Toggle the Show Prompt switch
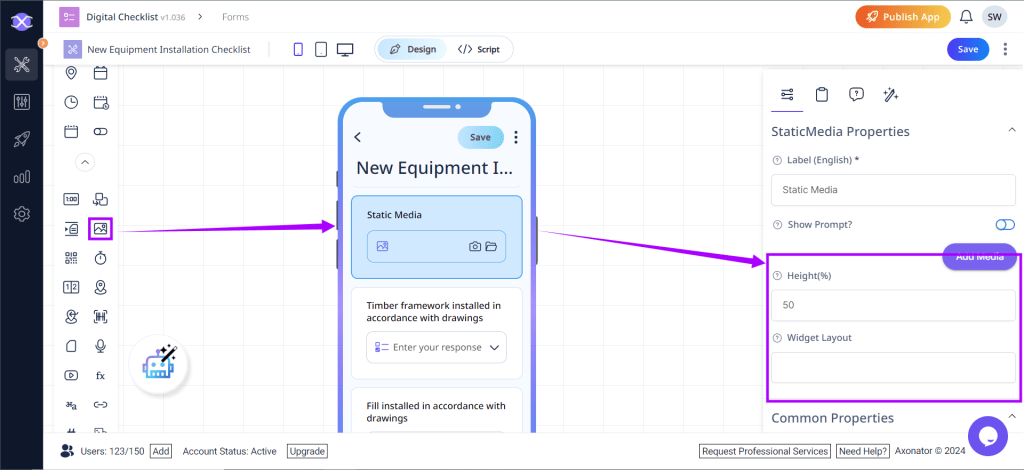The width and height of the screenshot is (1024, 470). pos(1004,225)
